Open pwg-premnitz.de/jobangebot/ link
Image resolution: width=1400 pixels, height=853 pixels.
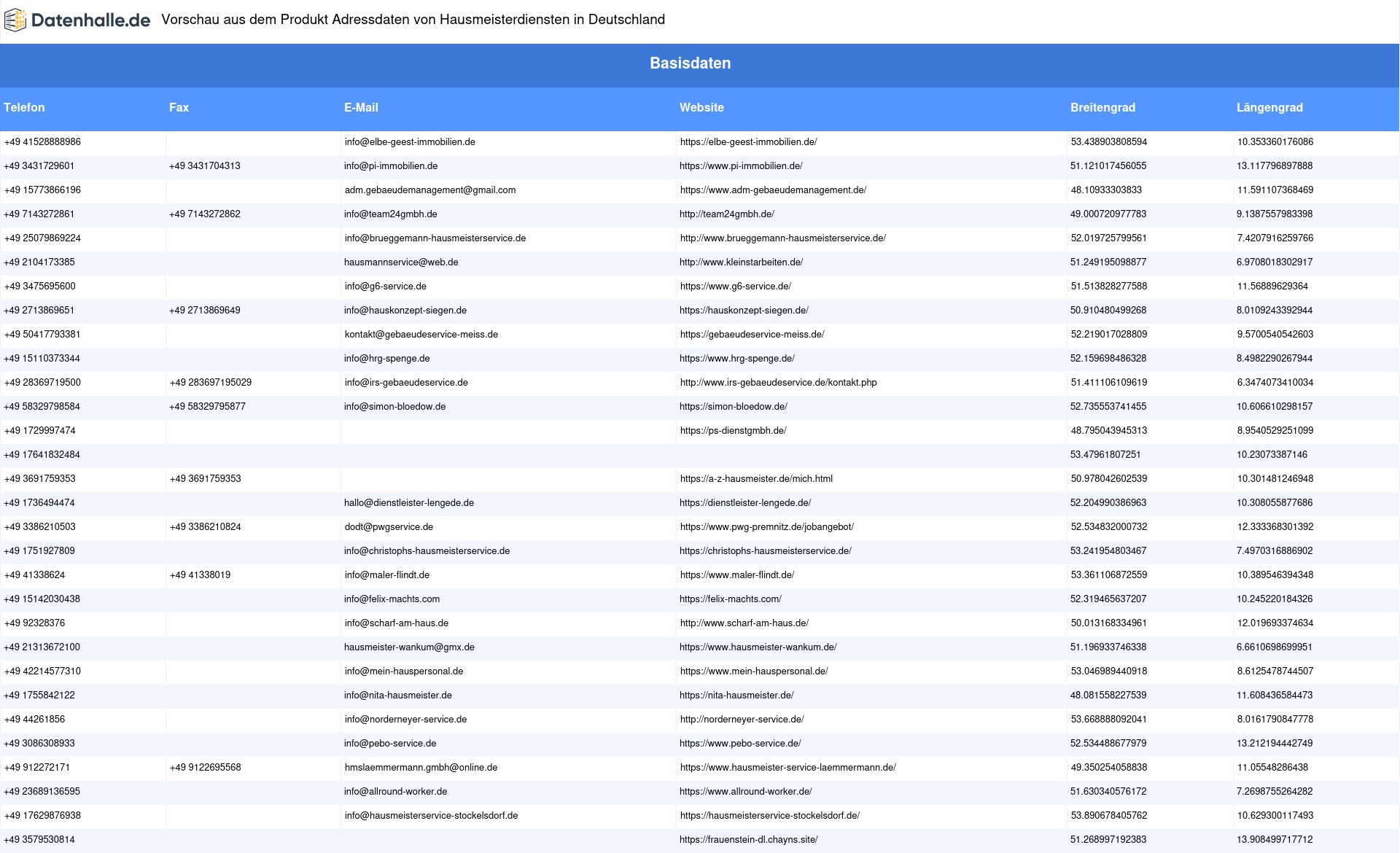(767, 527)
